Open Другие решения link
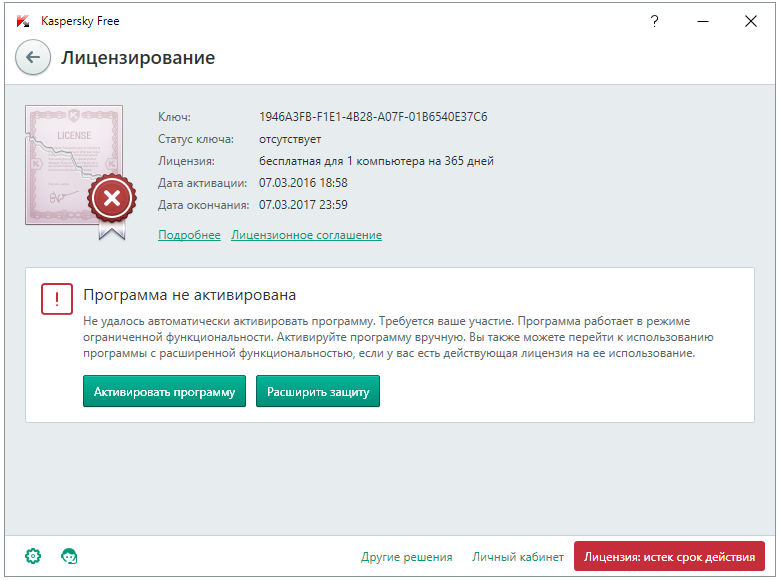The width and height of the screenshot is (780, 580). click(x=406, y=557)
